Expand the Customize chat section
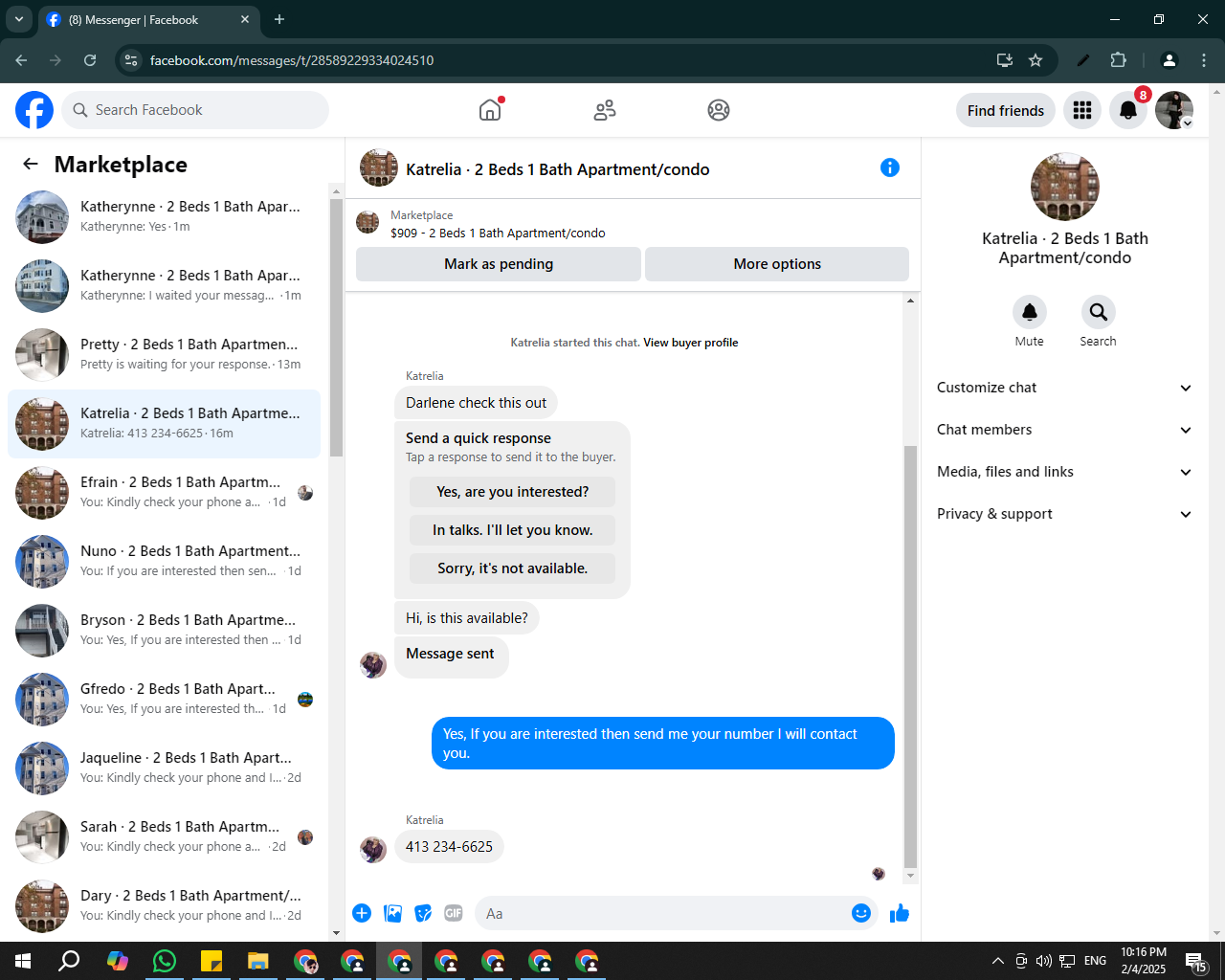This screenshot has width=1225, height=980. coord(1064,388)
